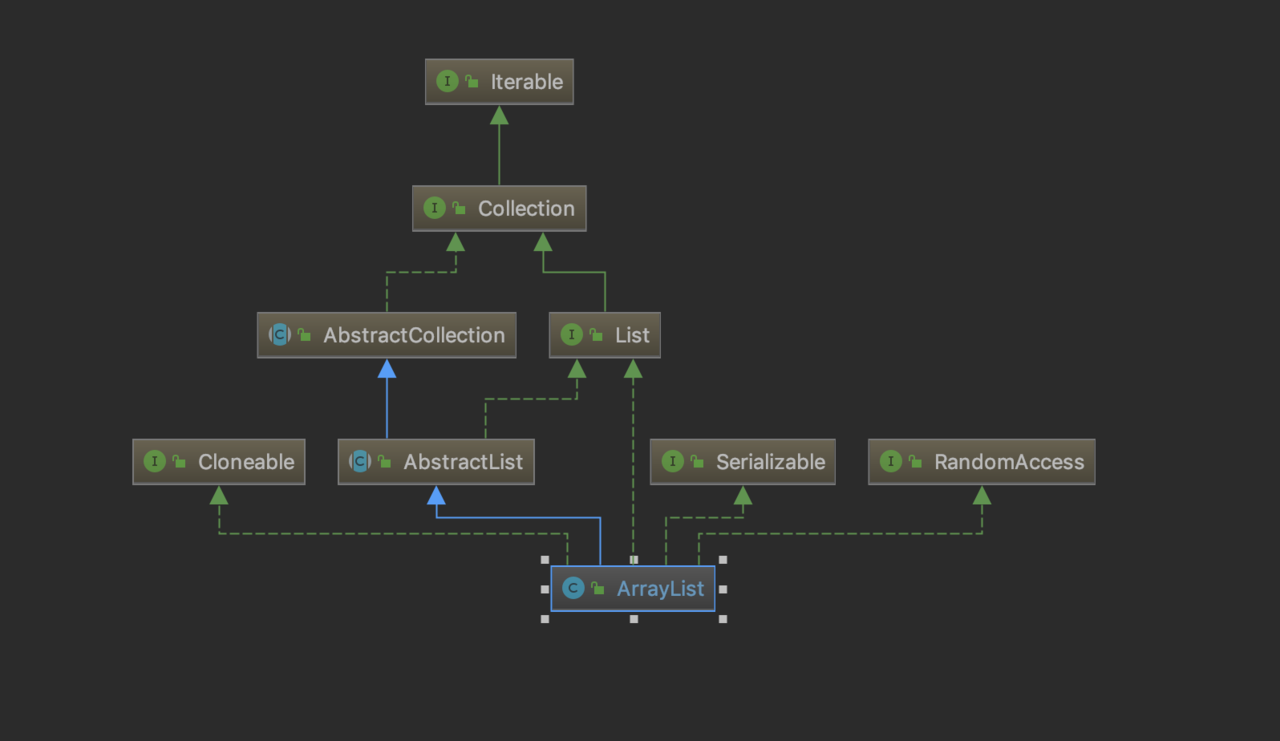
Task: Click the lock icon on Serializable
Action: [x=697, y=462]
